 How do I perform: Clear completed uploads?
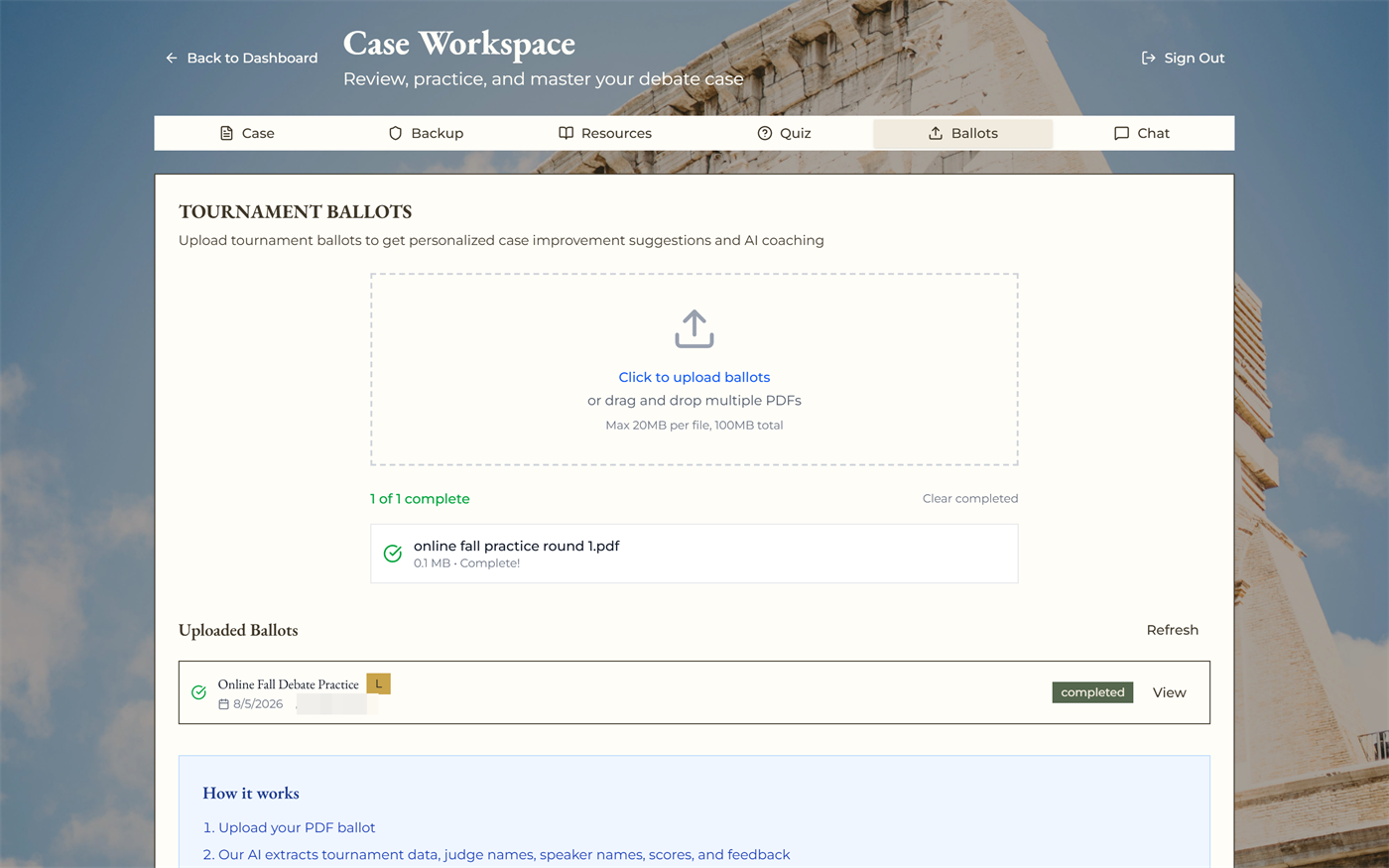pos(970,499)
